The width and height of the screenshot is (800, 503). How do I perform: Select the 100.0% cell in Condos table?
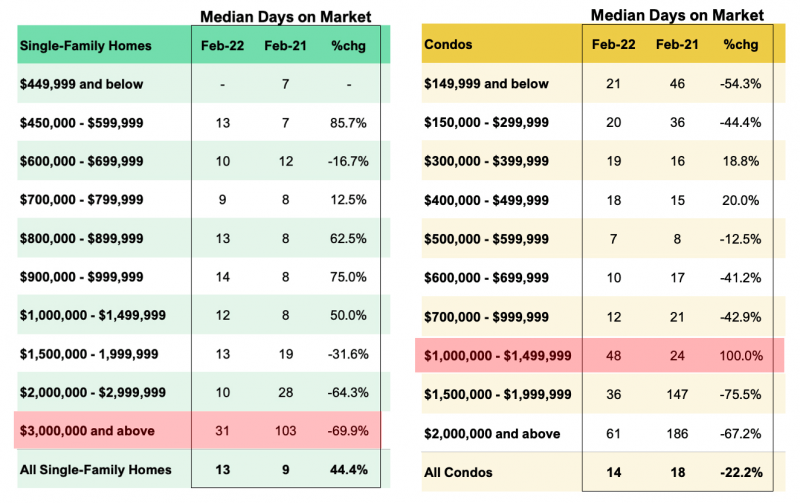741,355
